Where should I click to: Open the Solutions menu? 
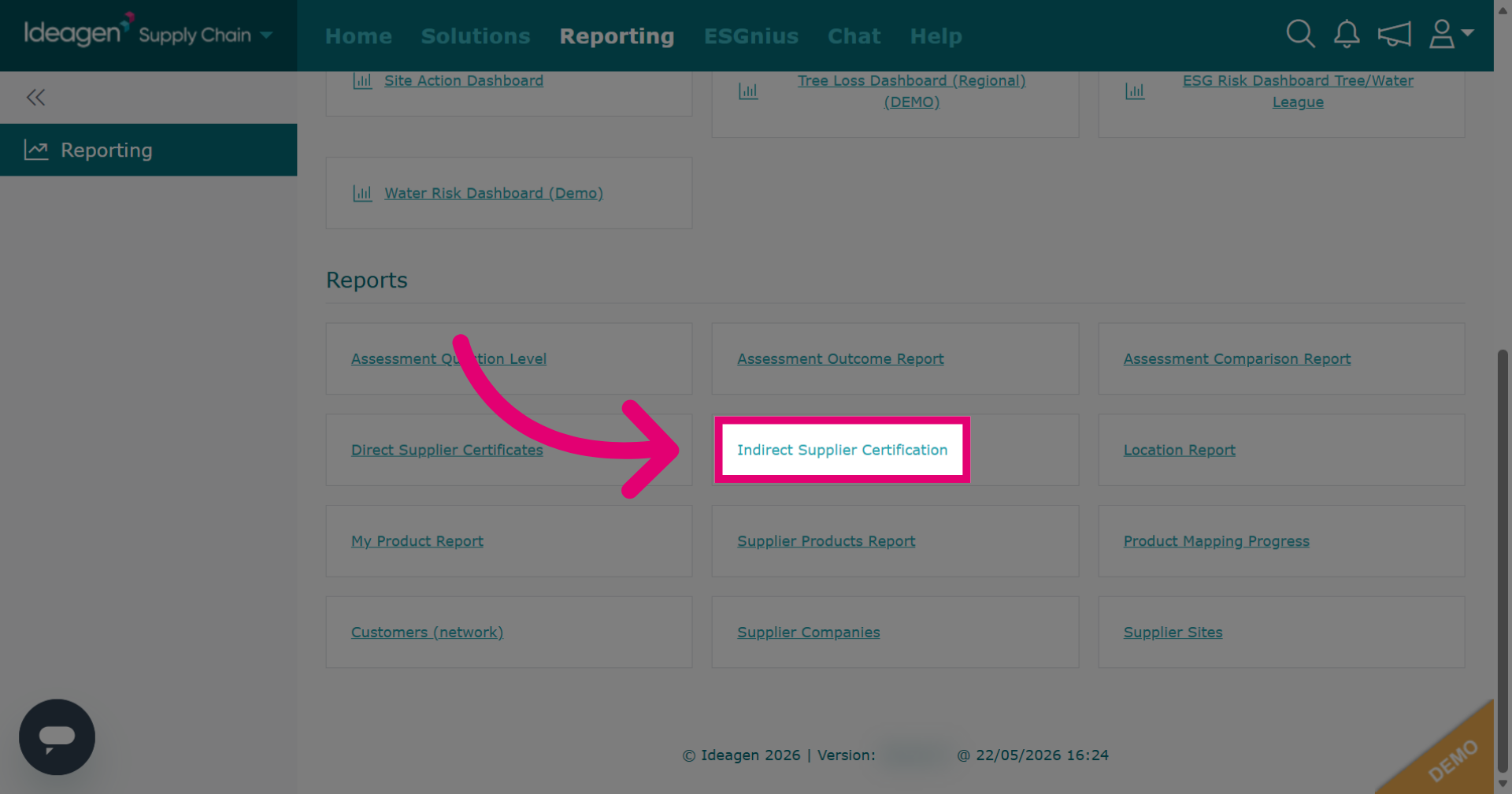coord(476,36)
